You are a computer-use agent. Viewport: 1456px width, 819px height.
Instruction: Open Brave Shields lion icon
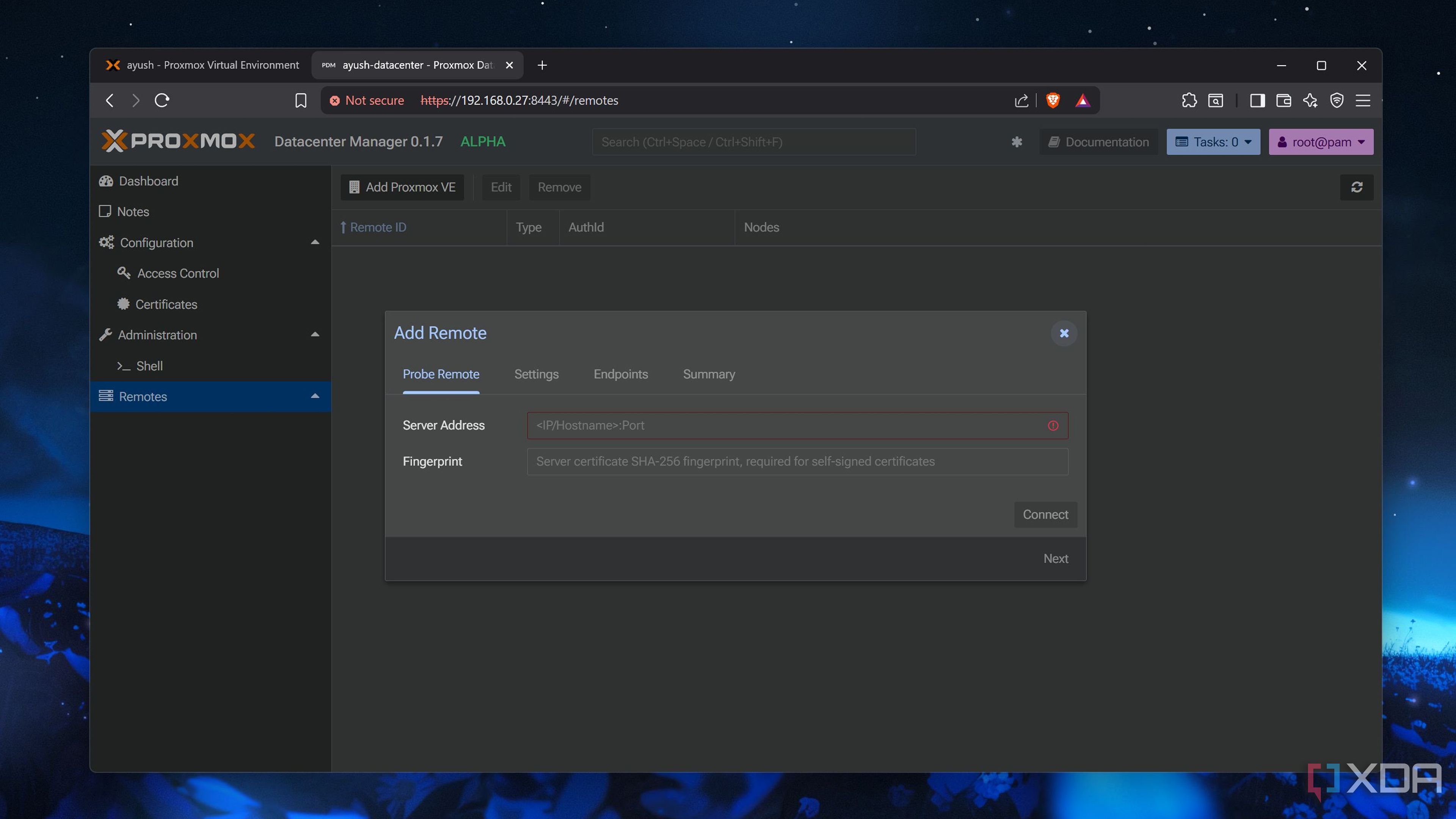(1053, 100)
